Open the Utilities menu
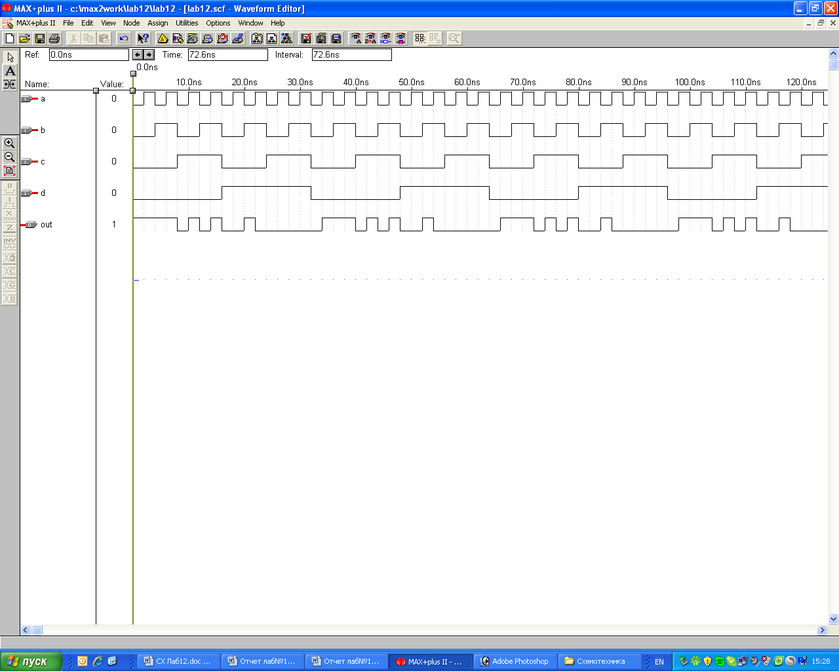The image size is (839, 671). click(187, 23)
